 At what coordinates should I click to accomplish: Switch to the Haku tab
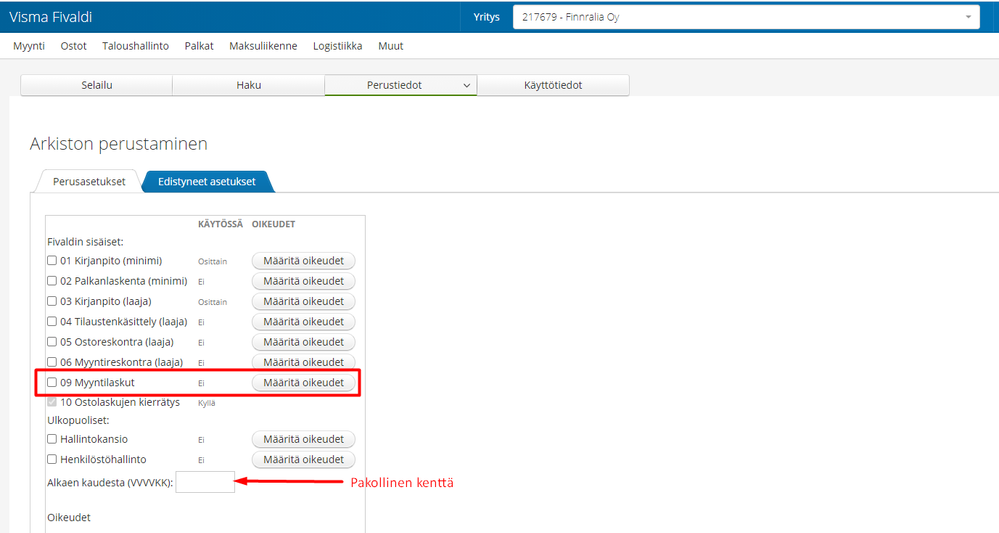coord(248,85)
